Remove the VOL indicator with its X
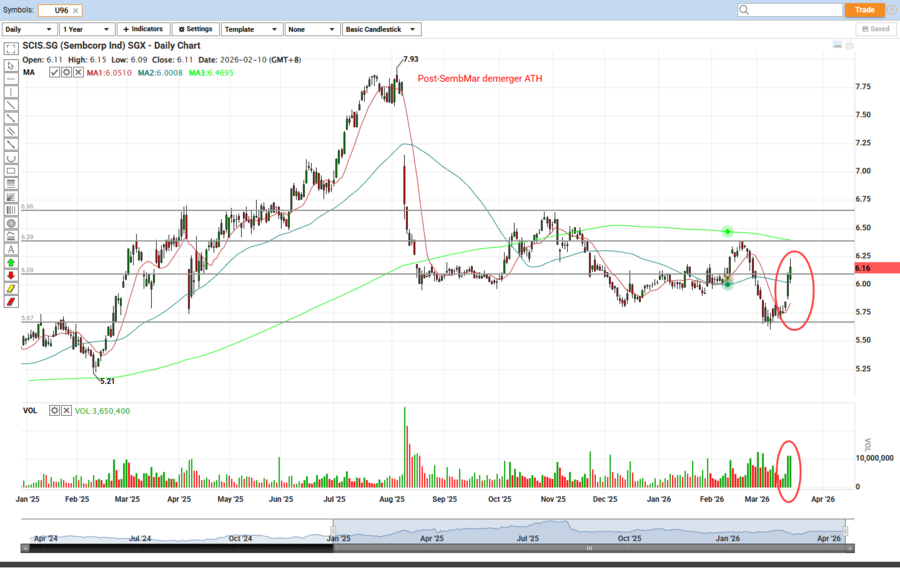Viewport: 900px width, 568px height. point(67,411)
